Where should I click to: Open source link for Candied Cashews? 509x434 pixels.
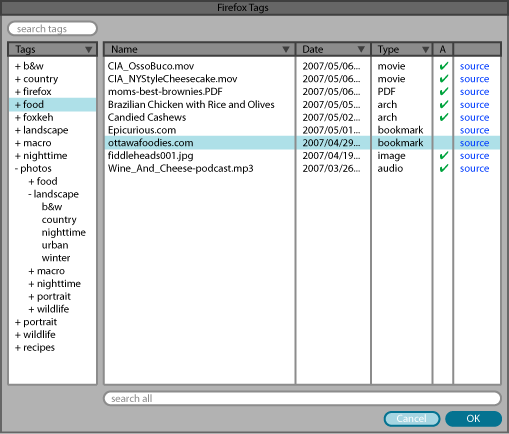click(474, 118)
